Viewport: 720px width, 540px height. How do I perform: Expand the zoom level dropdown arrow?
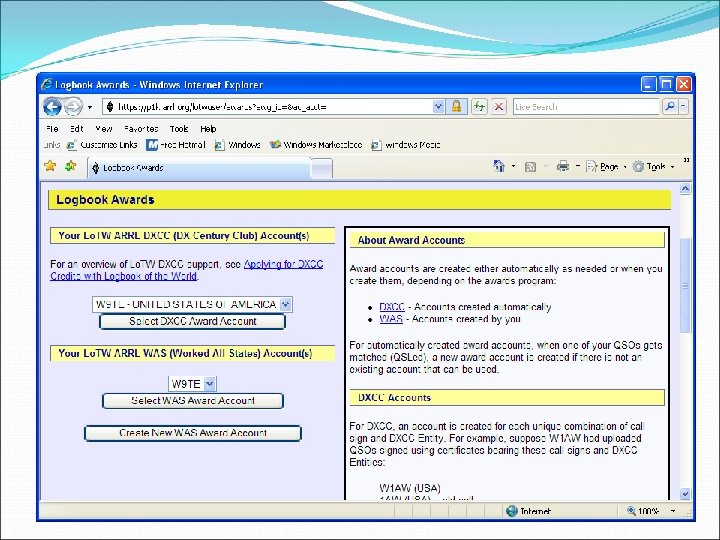pos(673,511)
